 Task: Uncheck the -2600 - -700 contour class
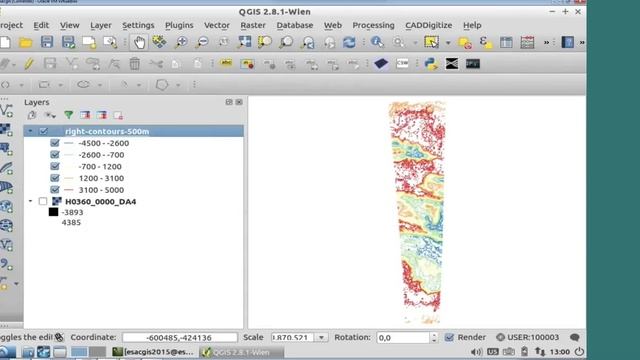[x=55, y=155]
